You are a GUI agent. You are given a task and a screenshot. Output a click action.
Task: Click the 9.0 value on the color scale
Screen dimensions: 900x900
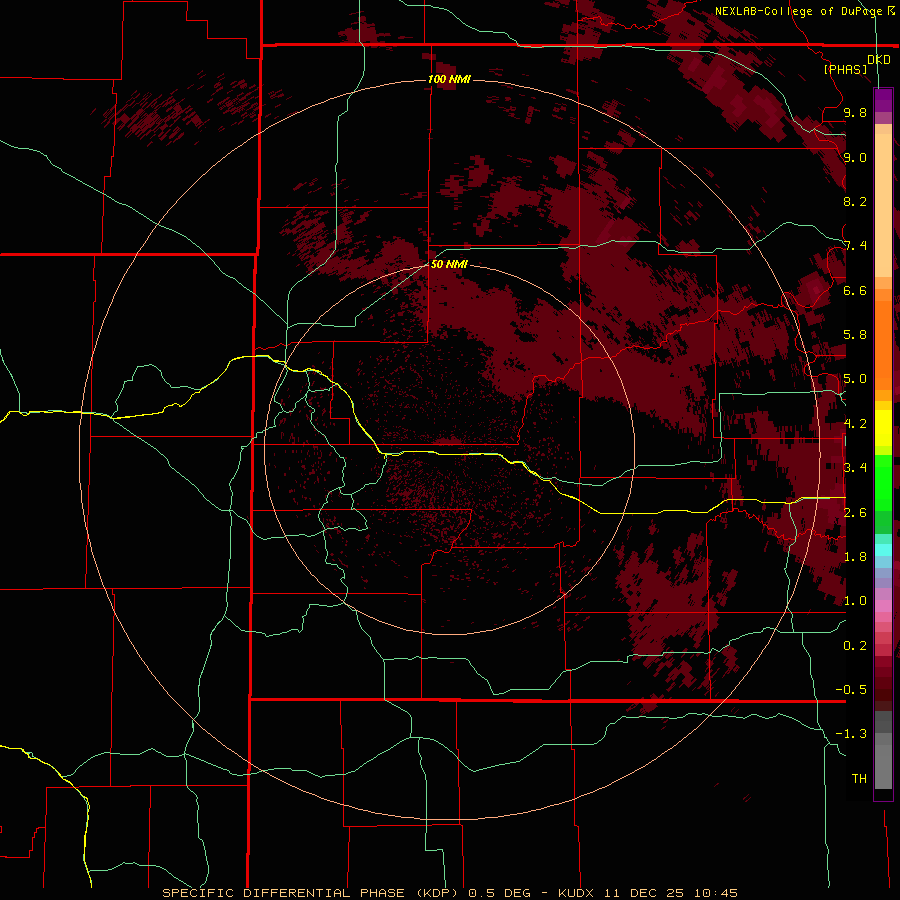[x=855, y=157]
